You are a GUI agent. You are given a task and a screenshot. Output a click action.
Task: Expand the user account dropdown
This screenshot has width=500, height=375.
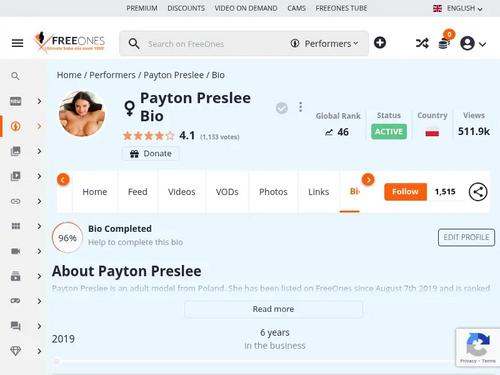[x=473, y=43]
